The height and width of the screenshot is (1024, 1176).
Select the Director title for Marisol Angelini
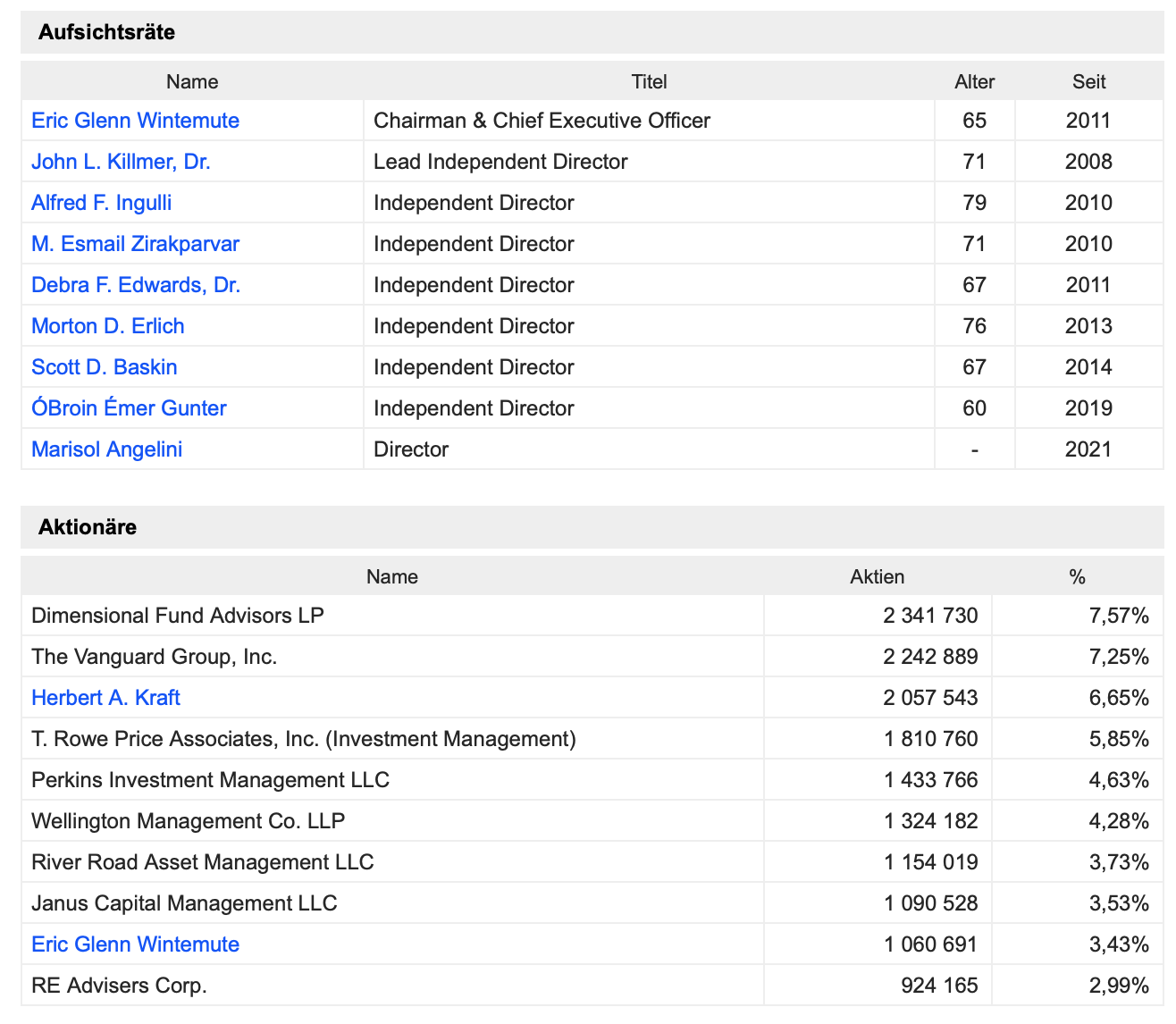coord(411,449)
